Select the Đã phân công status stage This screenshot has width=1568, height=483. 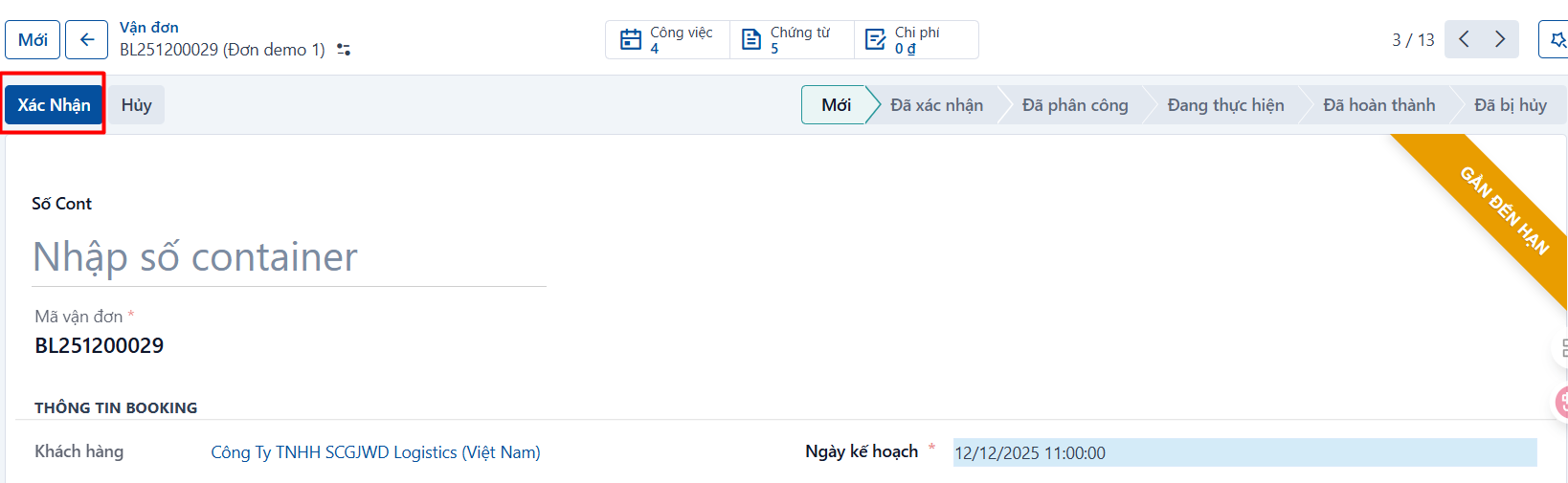(1075, 105)
